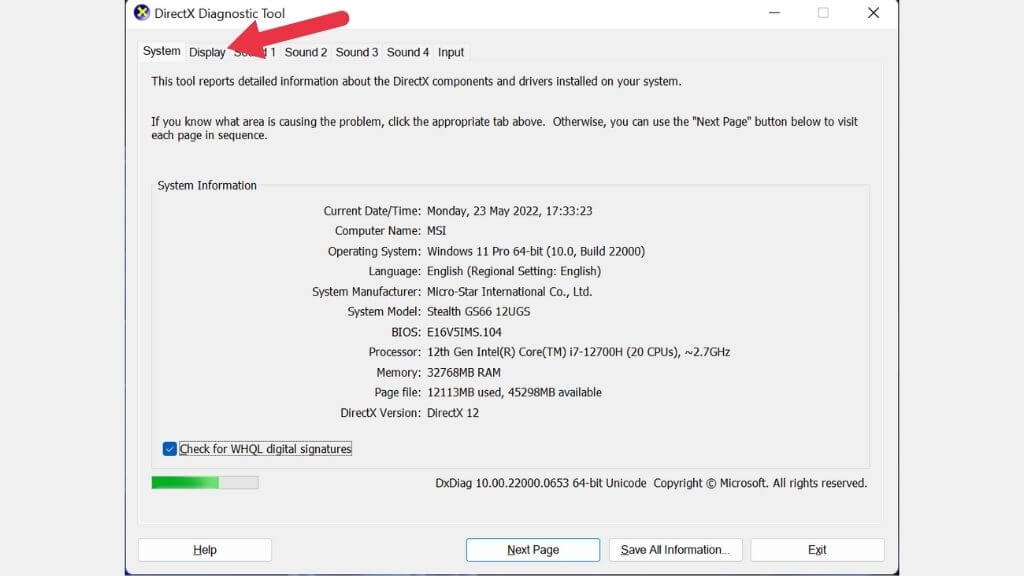Click Micro-Star International Co., Ltd. text
The height and width of the screenshot is (576, 1024).
point(509,291)
